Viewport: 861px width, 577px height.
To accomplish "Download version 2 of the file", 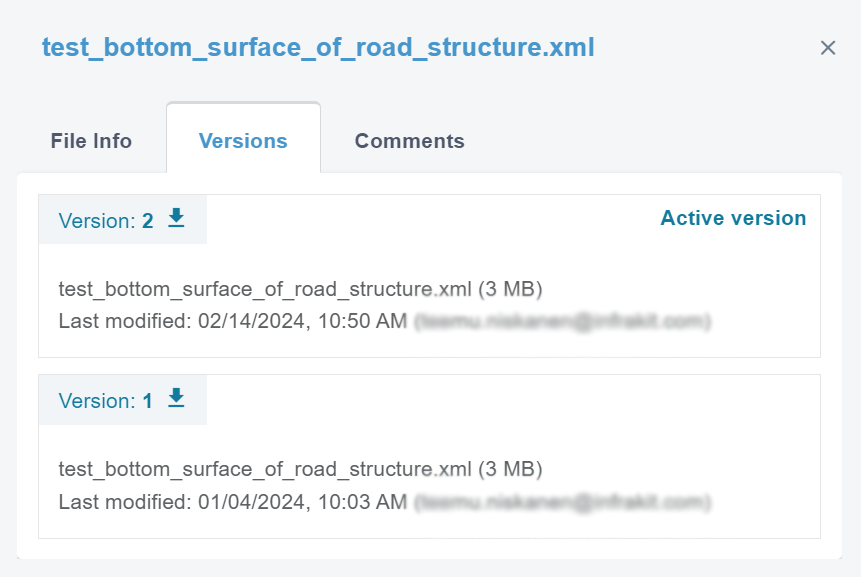I will (177, 218).
